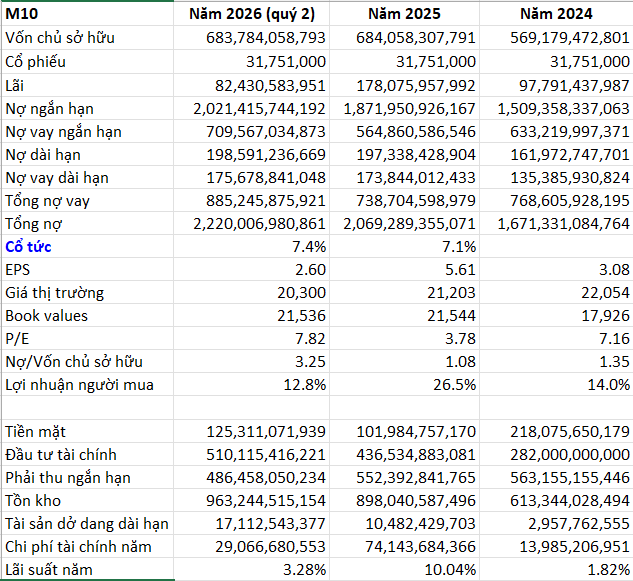Select the P/E row label
The image size is (633, 581).
point(88,339)
